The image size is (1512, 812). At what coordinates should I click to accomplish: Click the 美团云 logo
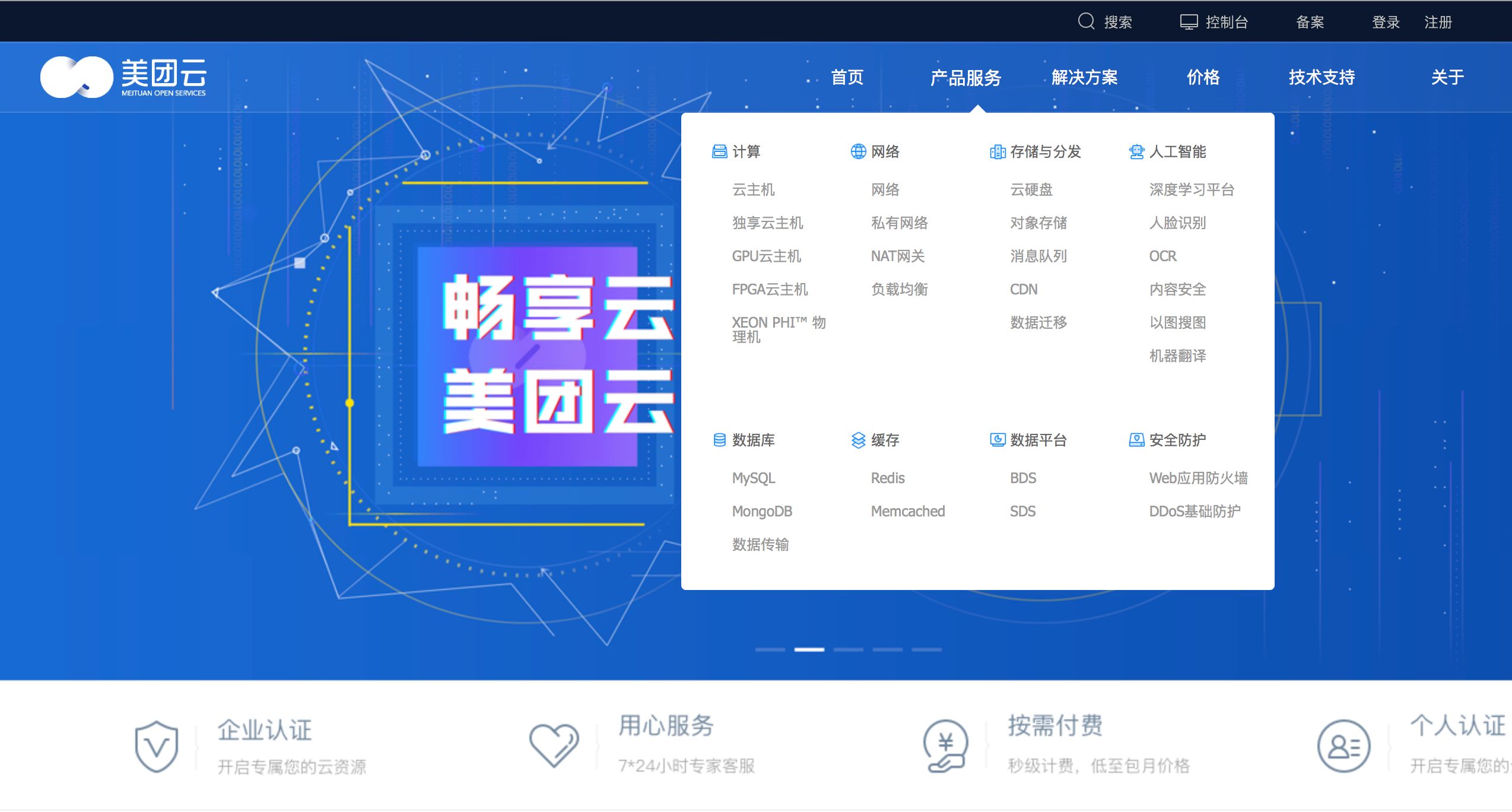(123, 77)
